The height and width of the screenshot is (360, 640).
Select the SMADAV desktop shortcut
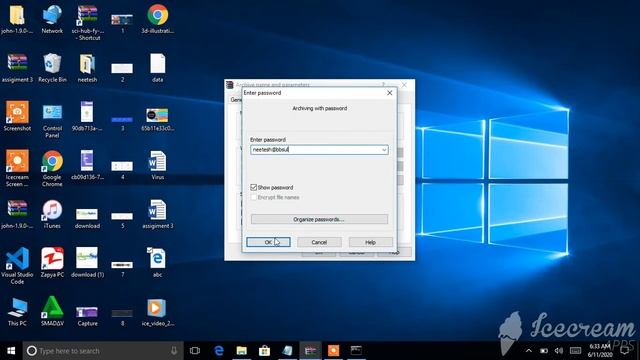52,311
